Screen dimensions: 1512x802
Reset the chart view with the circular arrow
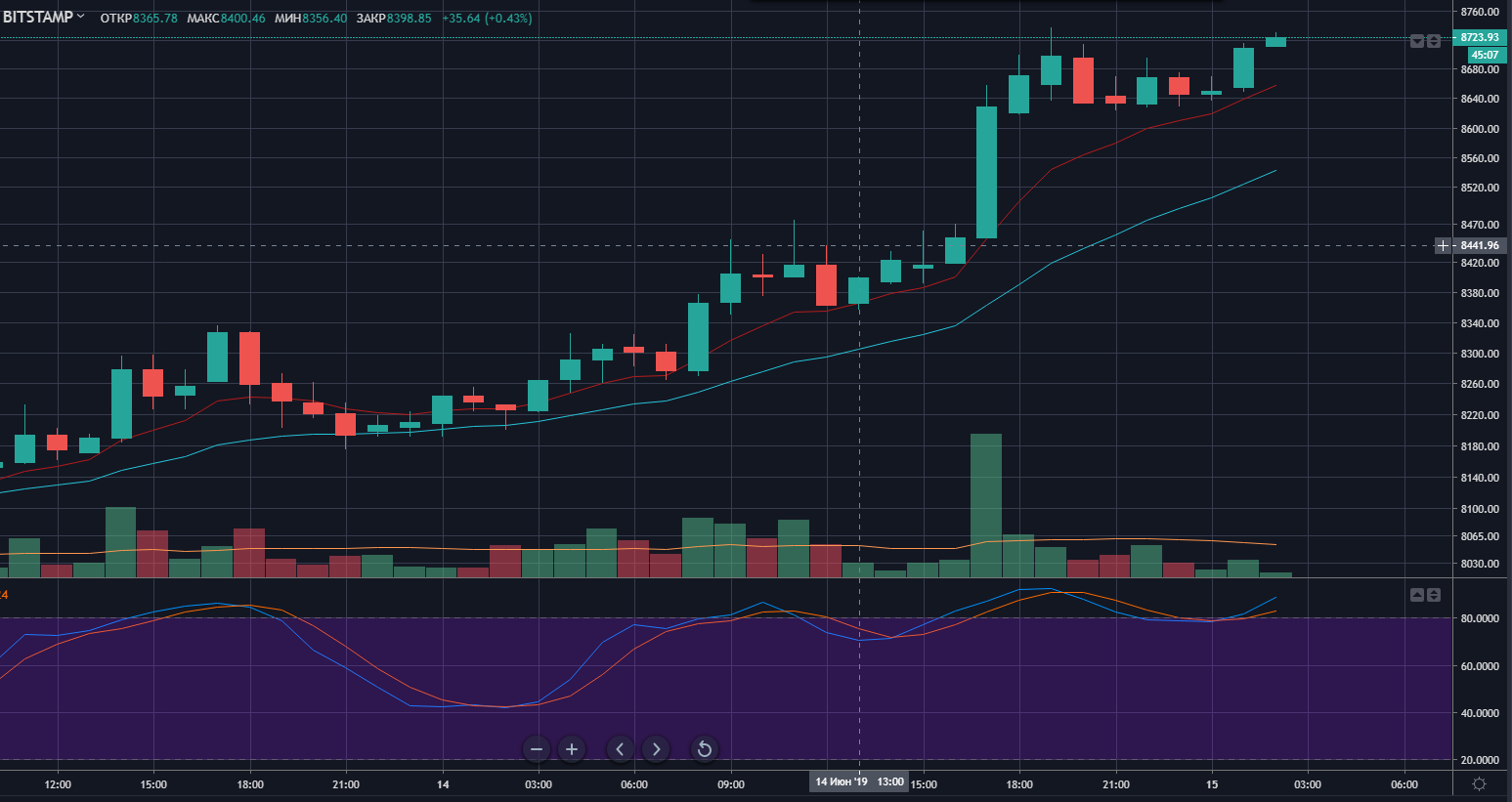(x=704, y=749)
